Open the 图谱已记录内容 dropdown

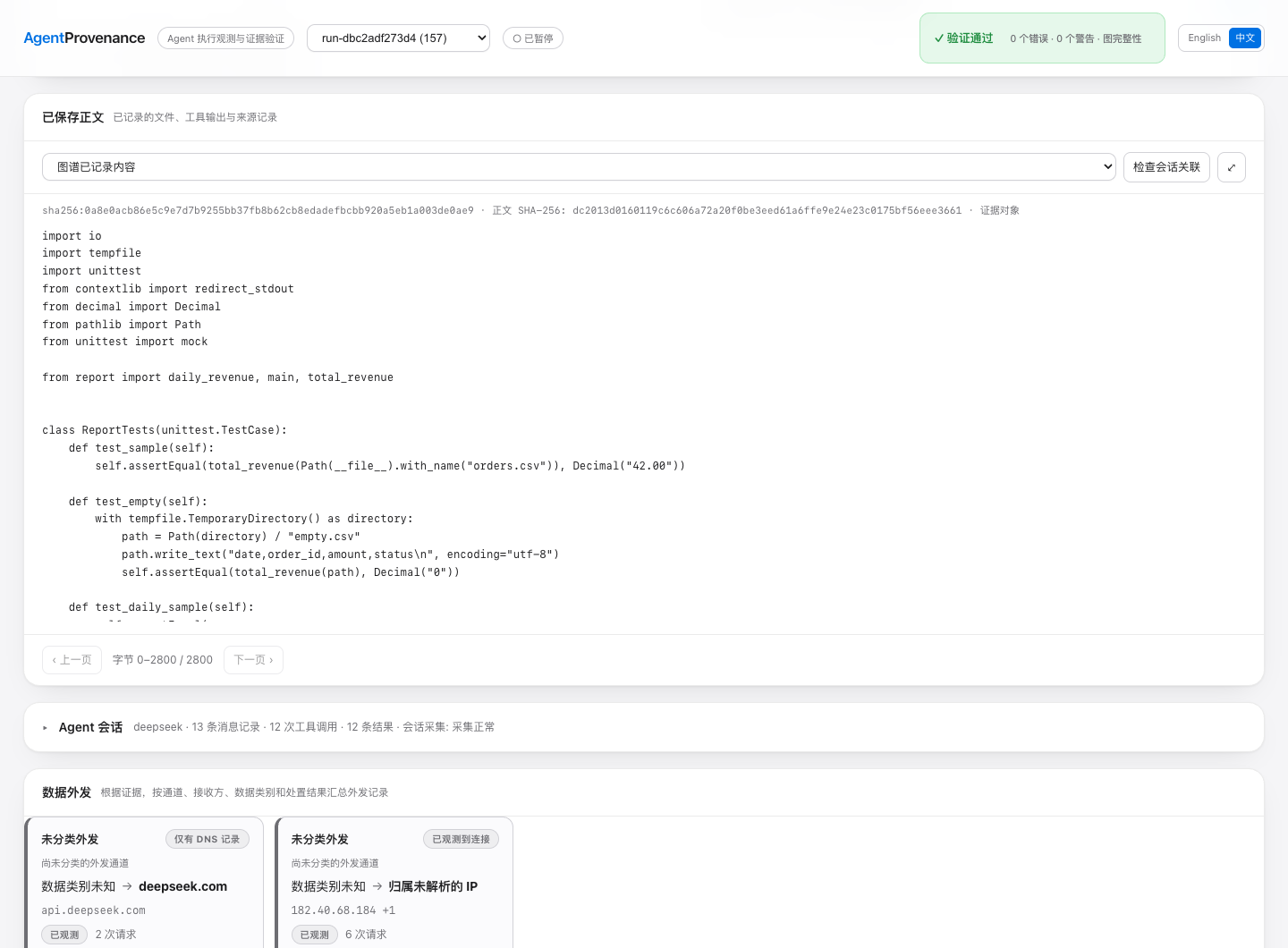tap(580, 167)
